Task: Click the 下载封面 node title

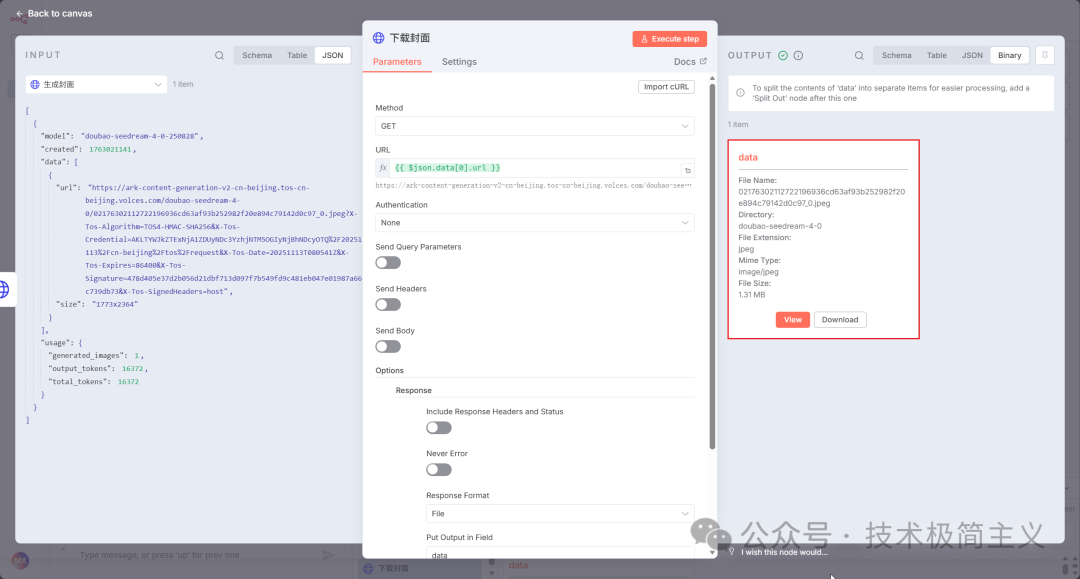Action: (410, 38)
